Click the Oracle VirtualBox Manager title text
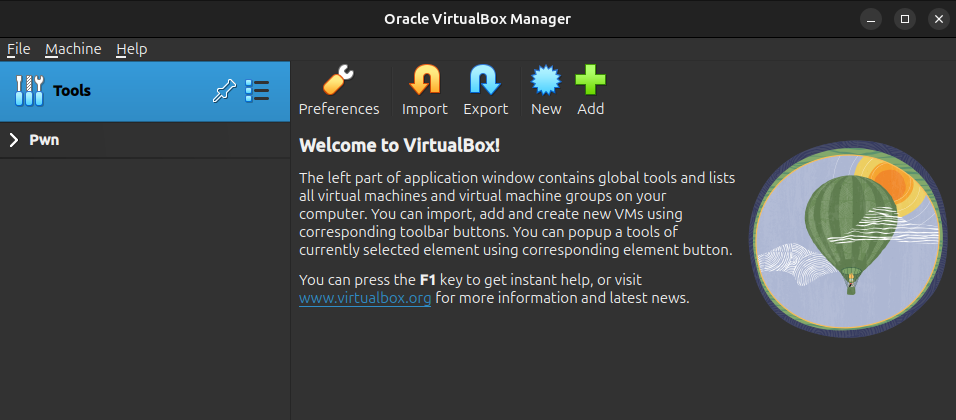 tap(477, 19)
